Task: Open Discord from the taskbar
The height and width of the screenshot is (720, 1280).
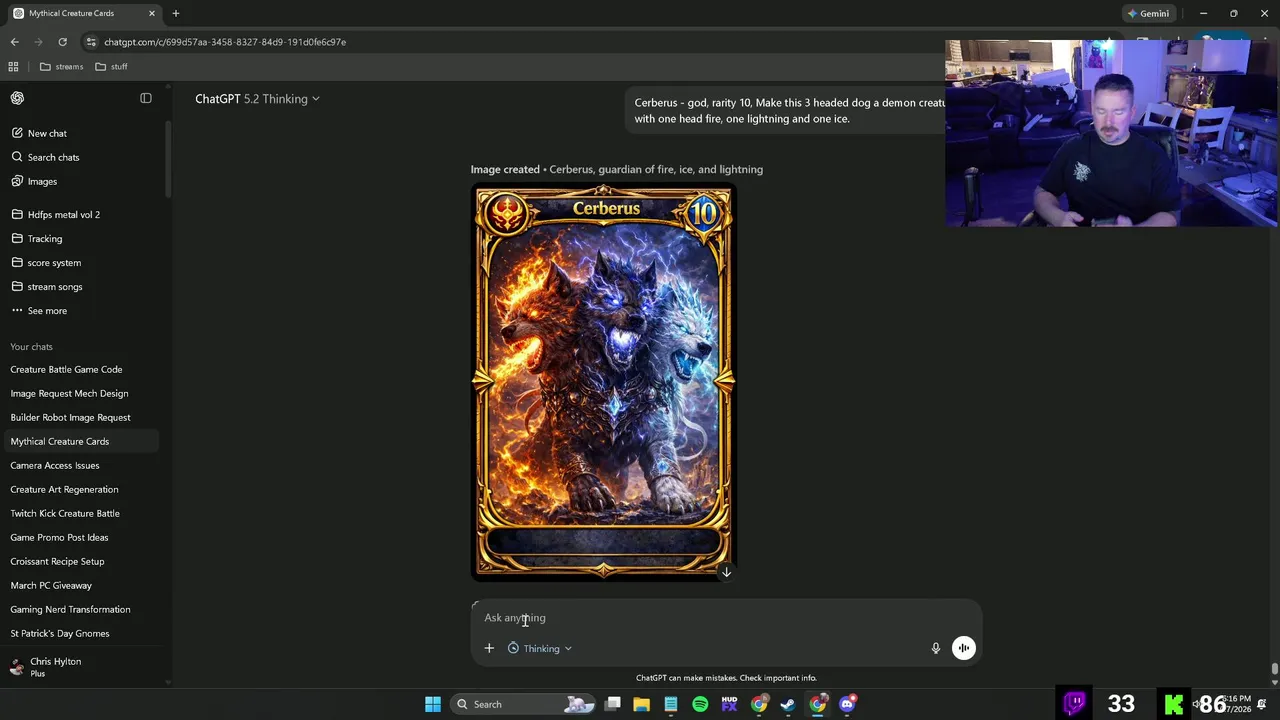Action: click(x=847, y=704)
